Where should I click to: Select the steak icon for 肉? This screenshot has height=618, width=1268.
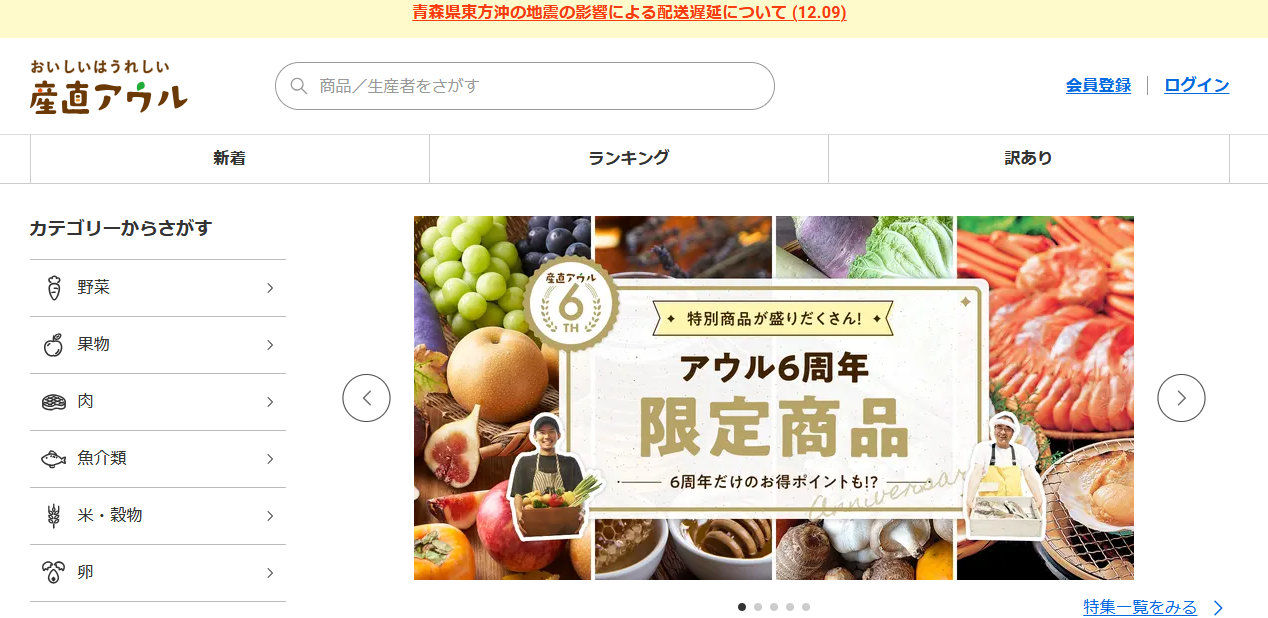coord(54,402)
